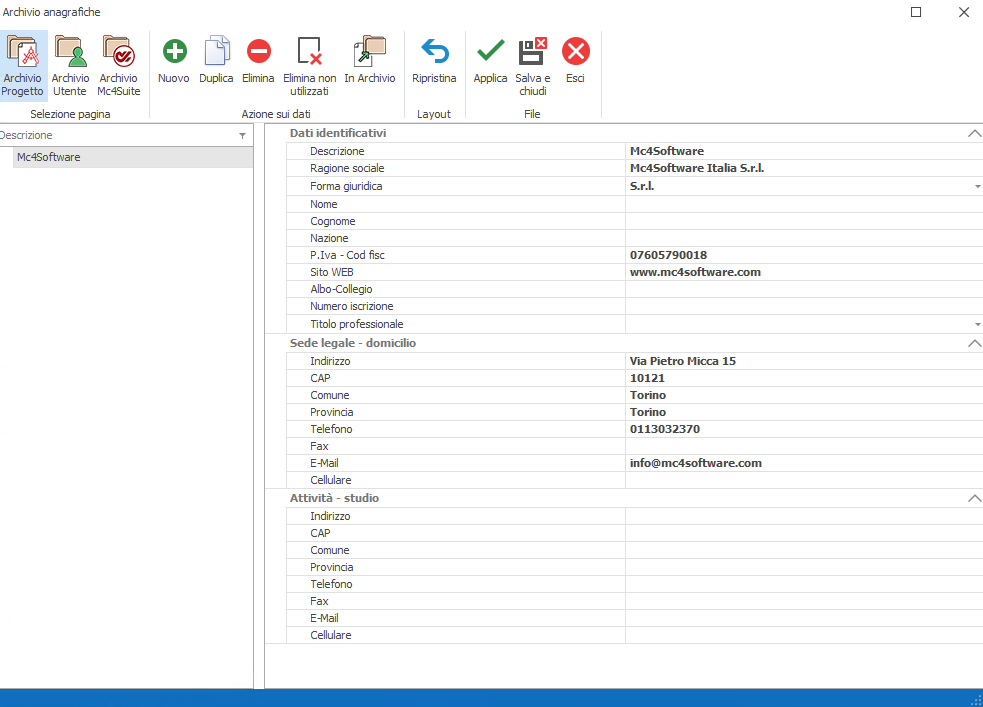The height and width of the screenshot is (707, 983).
Task: Click the empty Nome field
Action: pyautogui.click(x=804, y=204)
